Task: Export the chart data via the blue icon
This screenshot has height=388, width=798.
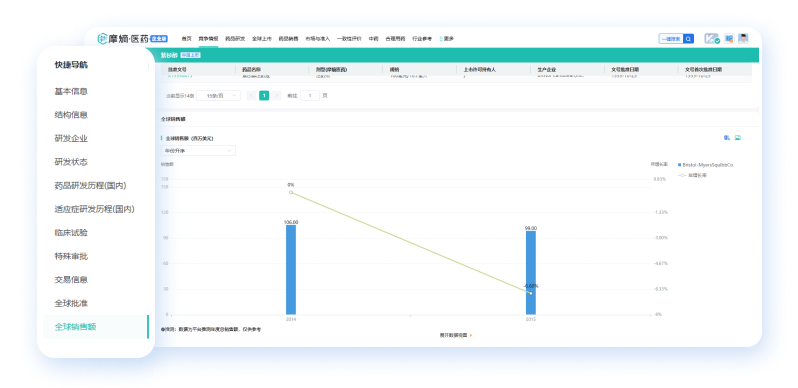Action: tap(727, 137)
